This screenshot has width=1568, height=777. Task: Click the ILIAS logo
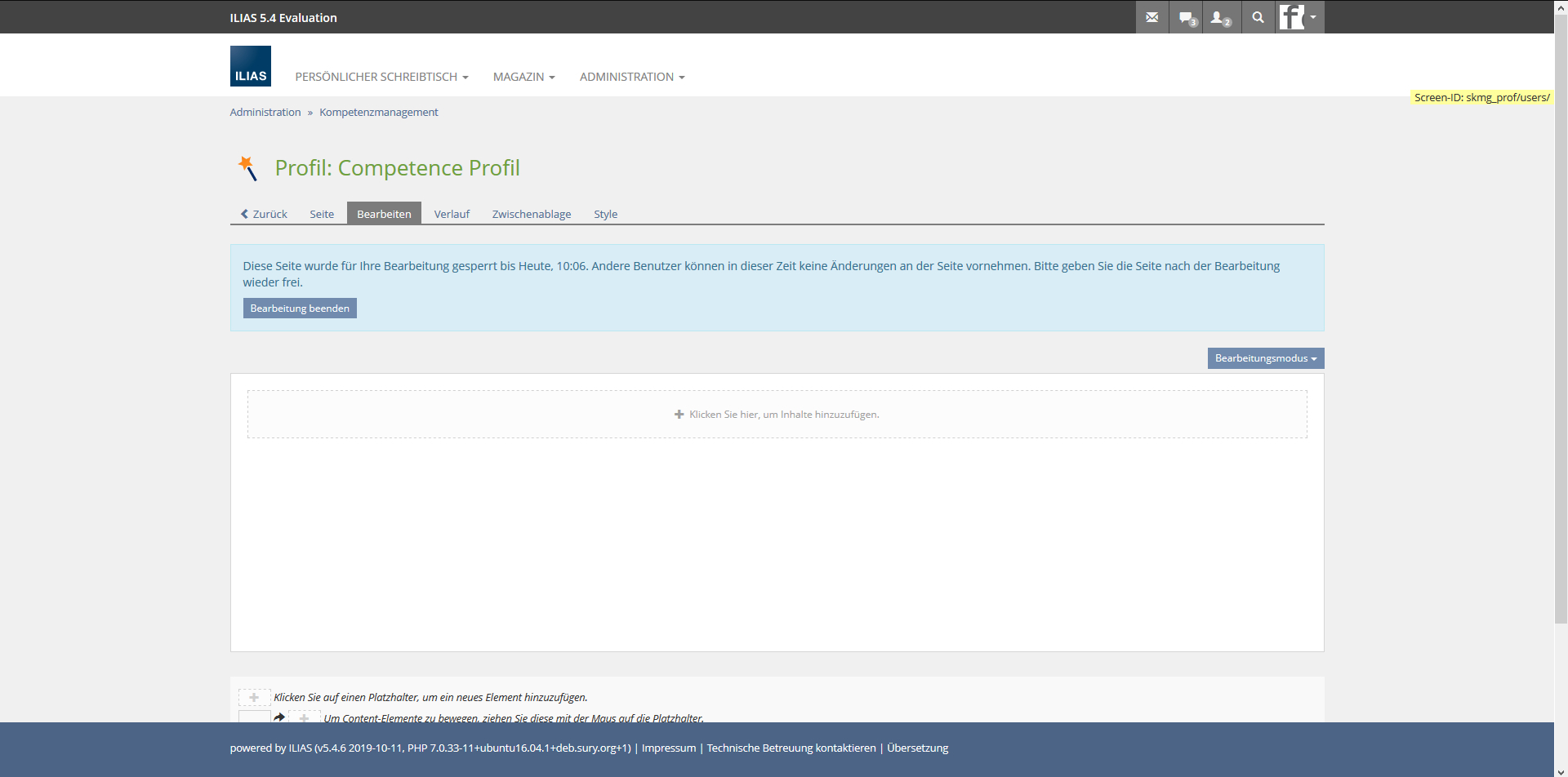tap(250, 66)
